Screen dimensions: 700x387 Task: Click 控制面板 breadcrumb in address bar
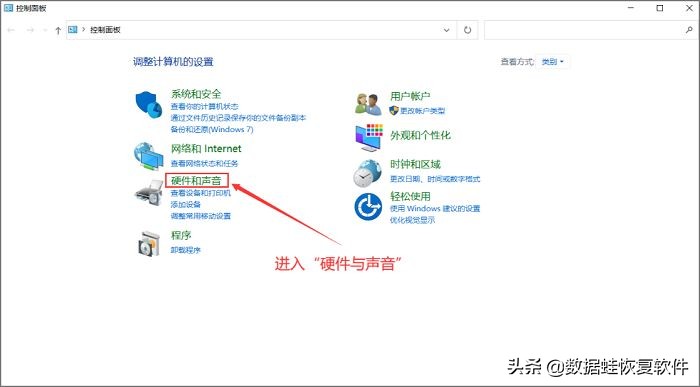(105, 30)
